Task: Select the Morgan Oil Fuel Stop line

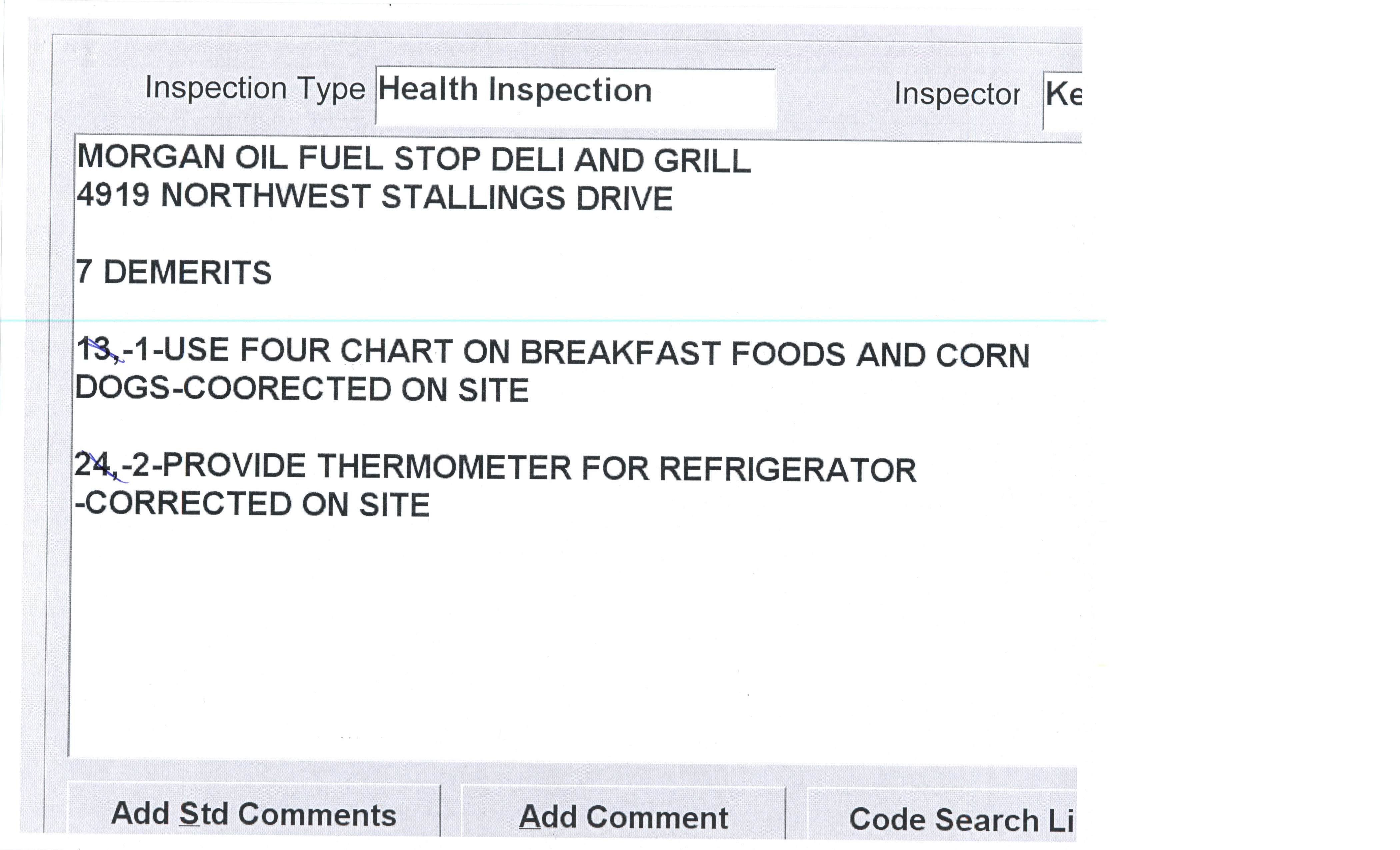Action: (414, 159)
